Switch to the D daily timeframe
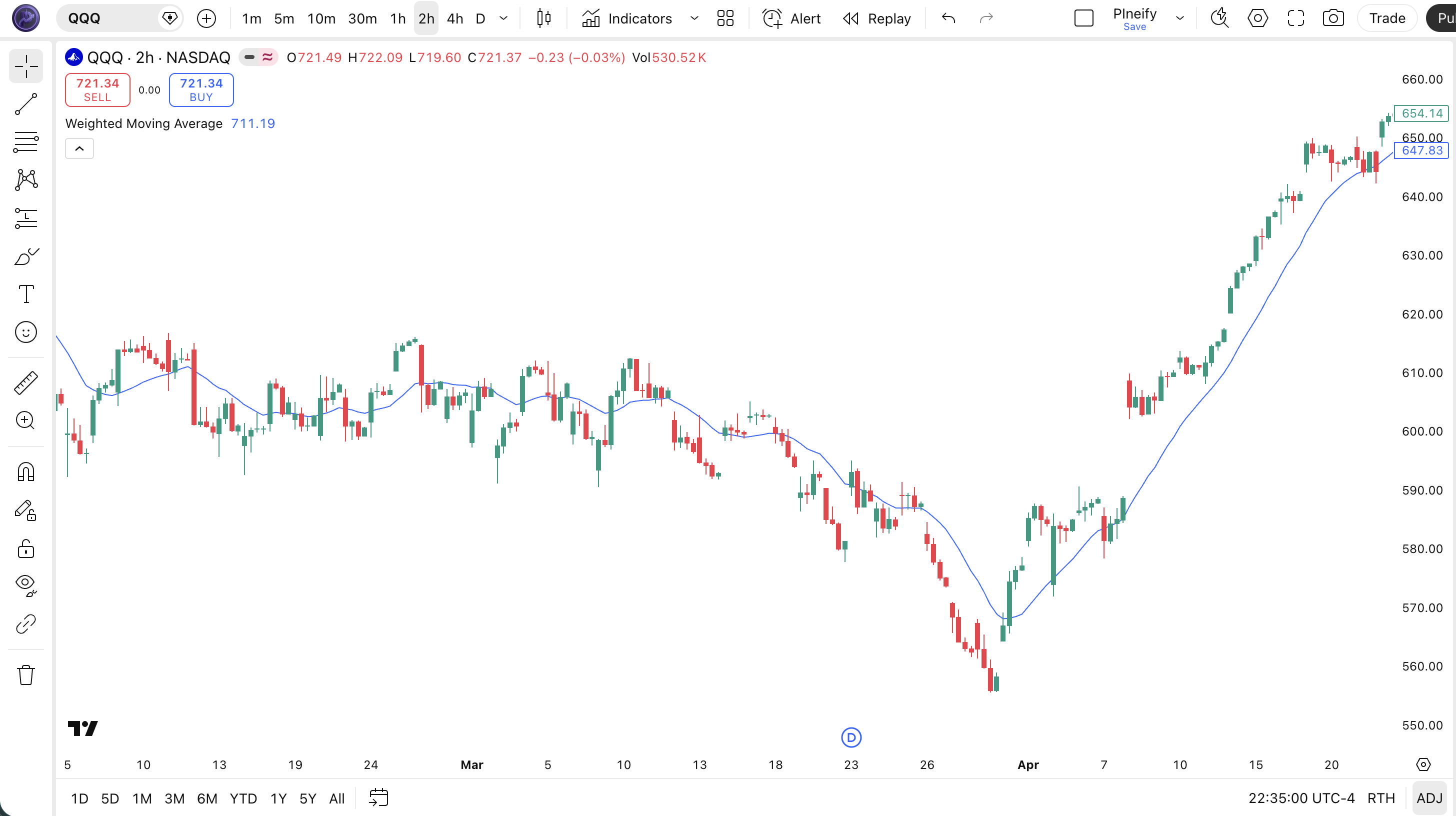The width and height of the screenshot is (1456, 816). coord(480,18)
